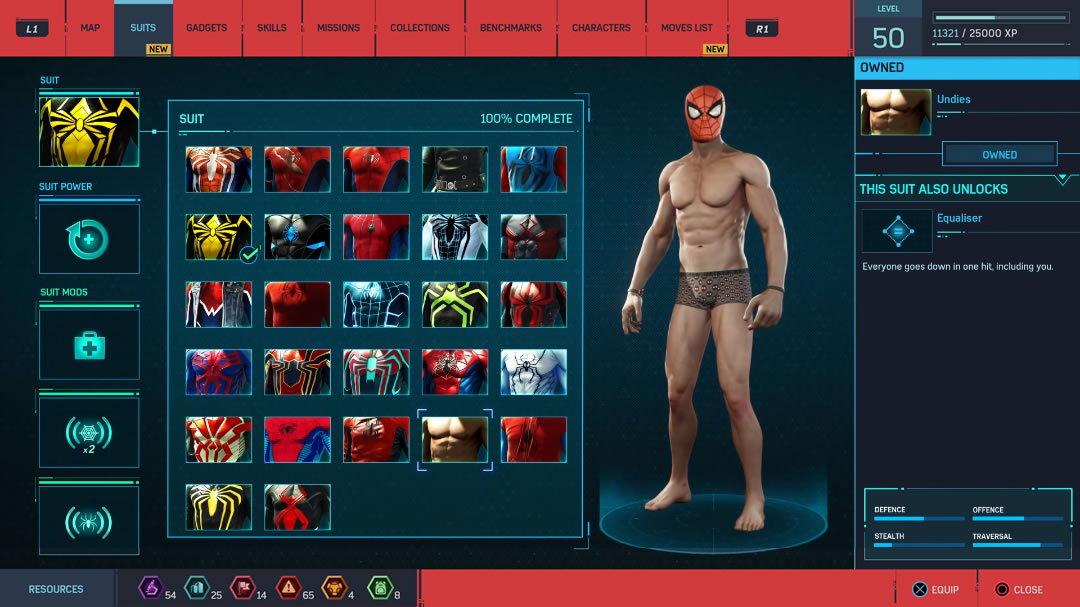Image resolution: width=1080 pixels, height=607 pixels.
Task: Click the red crime token icon
Action: (x=289, y=588)
